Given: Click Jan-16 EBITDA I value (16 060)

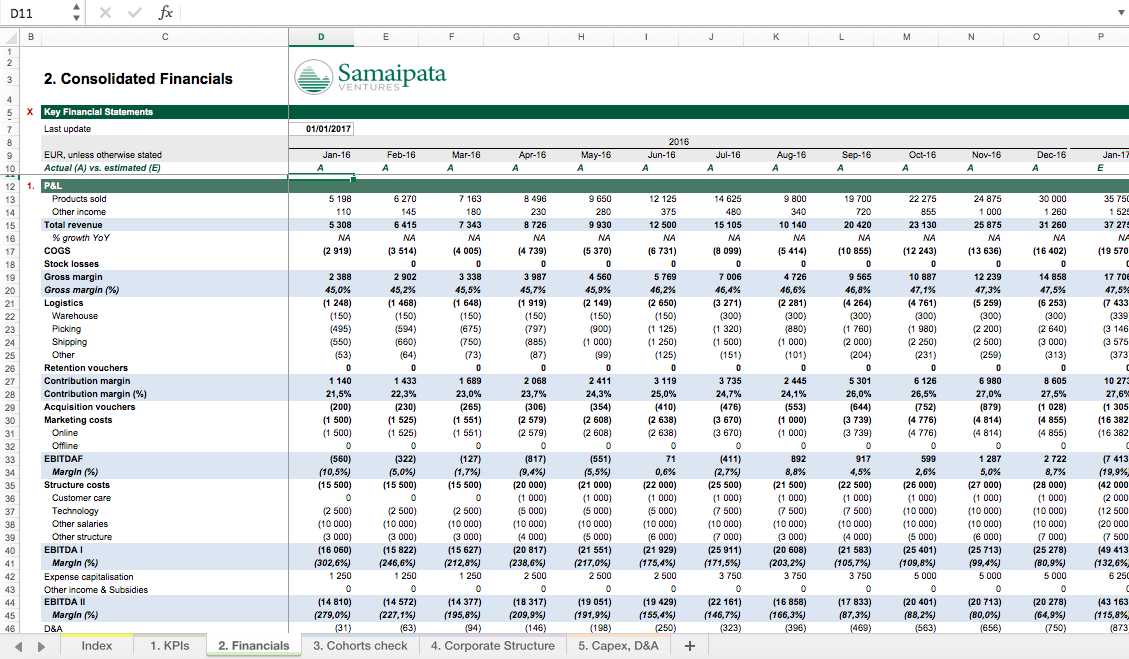Looking at the screenshot, I should coord(335,550).
